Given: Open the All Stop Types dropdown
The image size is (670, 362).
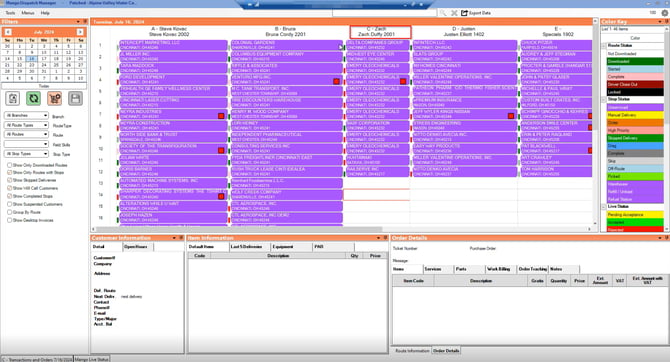Looking at the screenshot, I should (x=26, y=153).
